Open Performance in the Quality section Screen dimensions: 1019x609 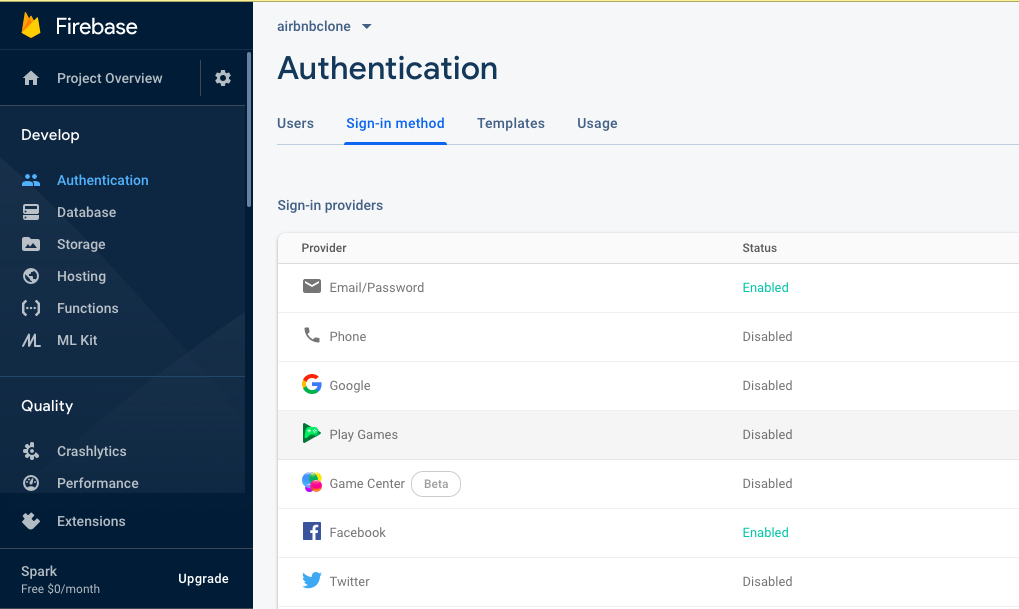coord(97,483)
